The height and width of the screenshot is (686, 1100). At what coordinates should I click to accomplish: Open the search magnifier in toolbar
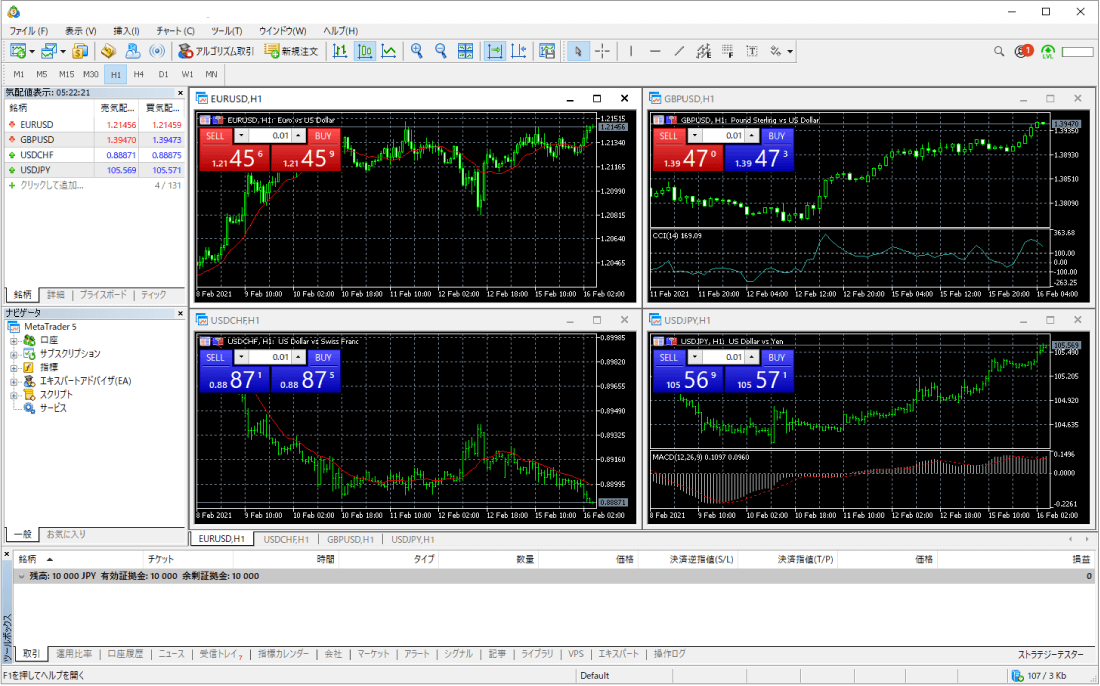point(999,51)
